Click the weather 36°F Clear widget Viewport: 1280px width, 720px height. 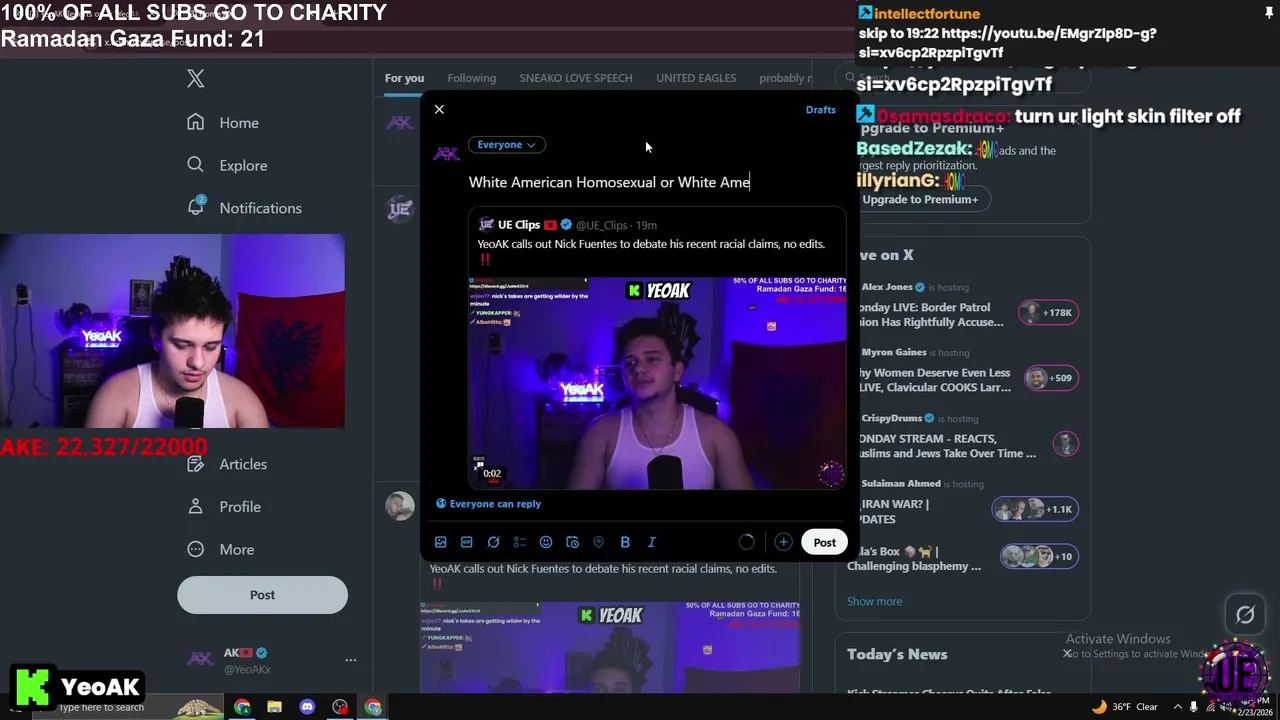[1124, 707]
